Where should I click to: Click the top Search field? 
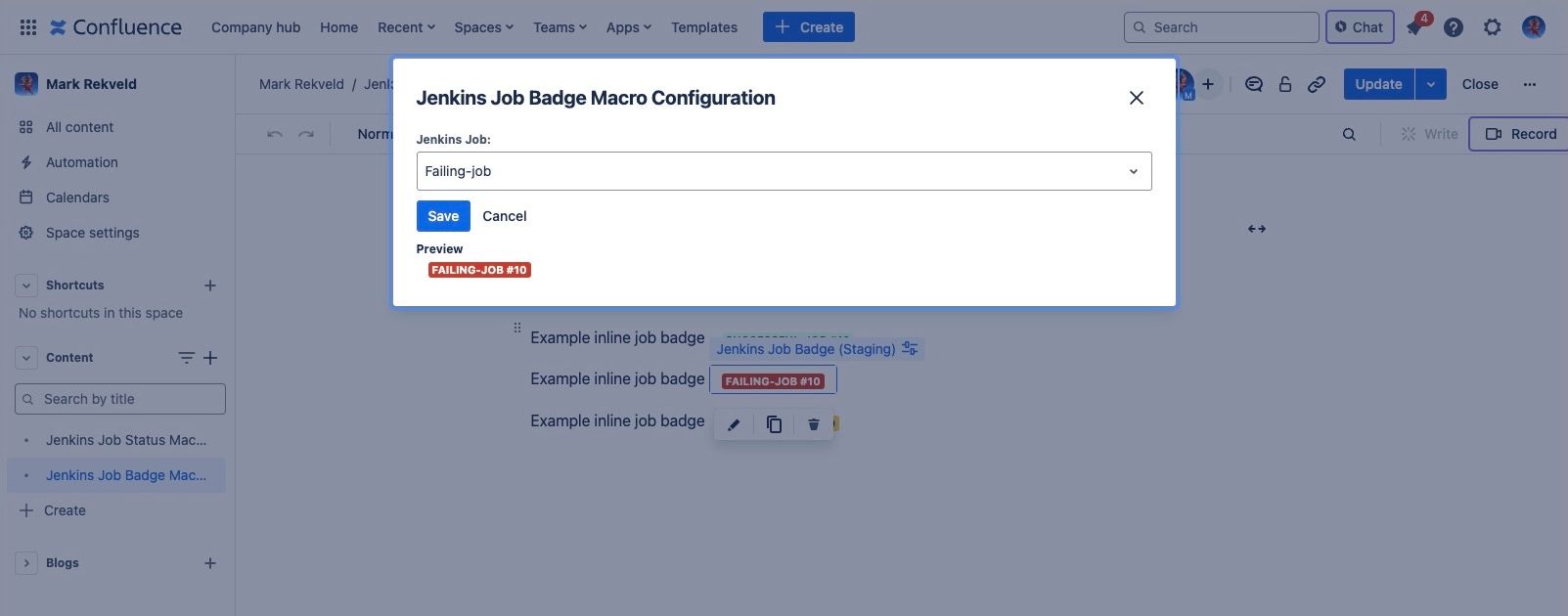click(x=1222, y=27)
